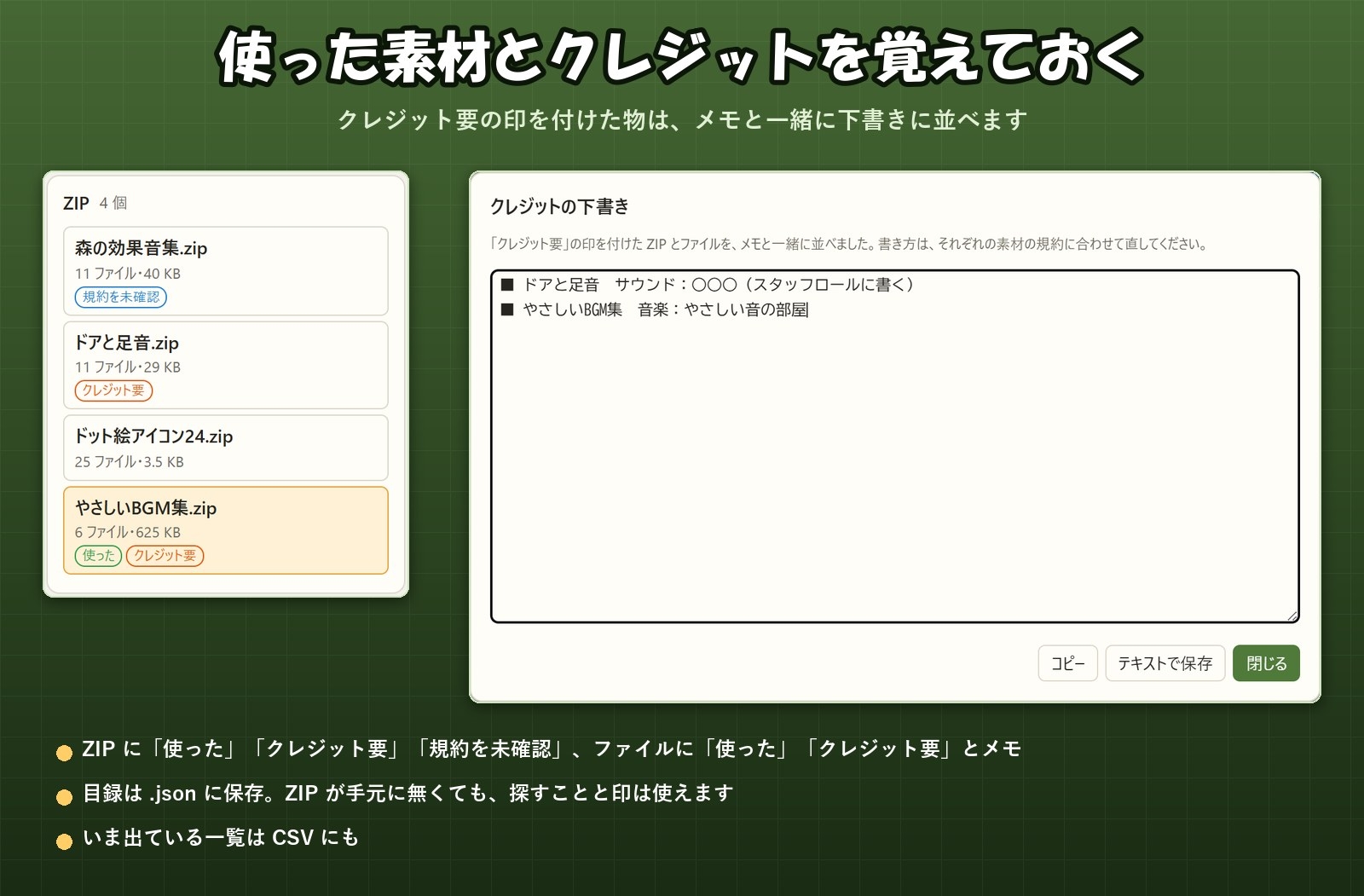This screenshot has height=896, width=1364.
Task: Click the 11 ファイル・29 KB info text
Action: [x=127, y=367]
